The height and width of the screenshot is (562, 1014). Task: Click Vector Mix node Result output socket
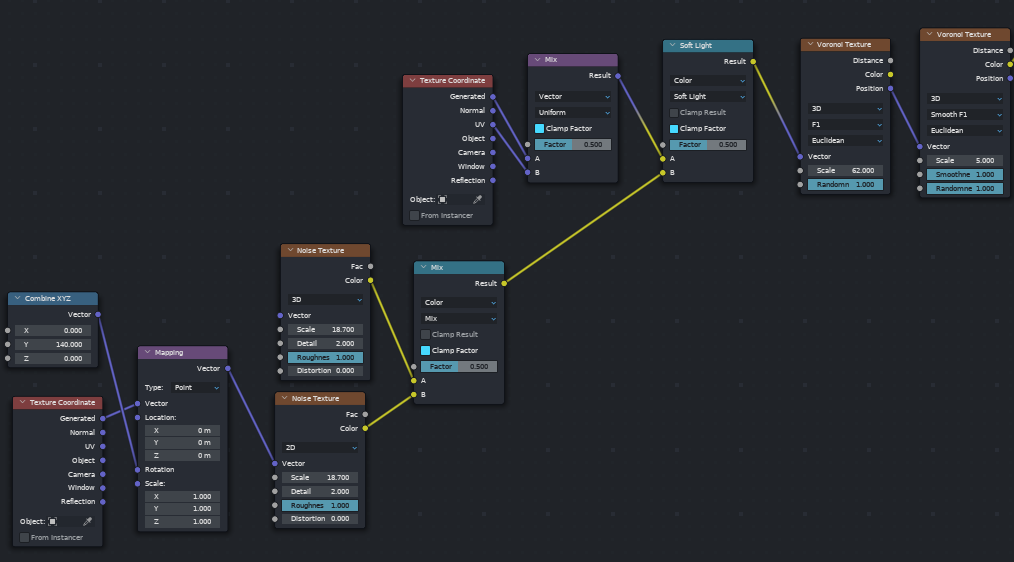point(618,76)
